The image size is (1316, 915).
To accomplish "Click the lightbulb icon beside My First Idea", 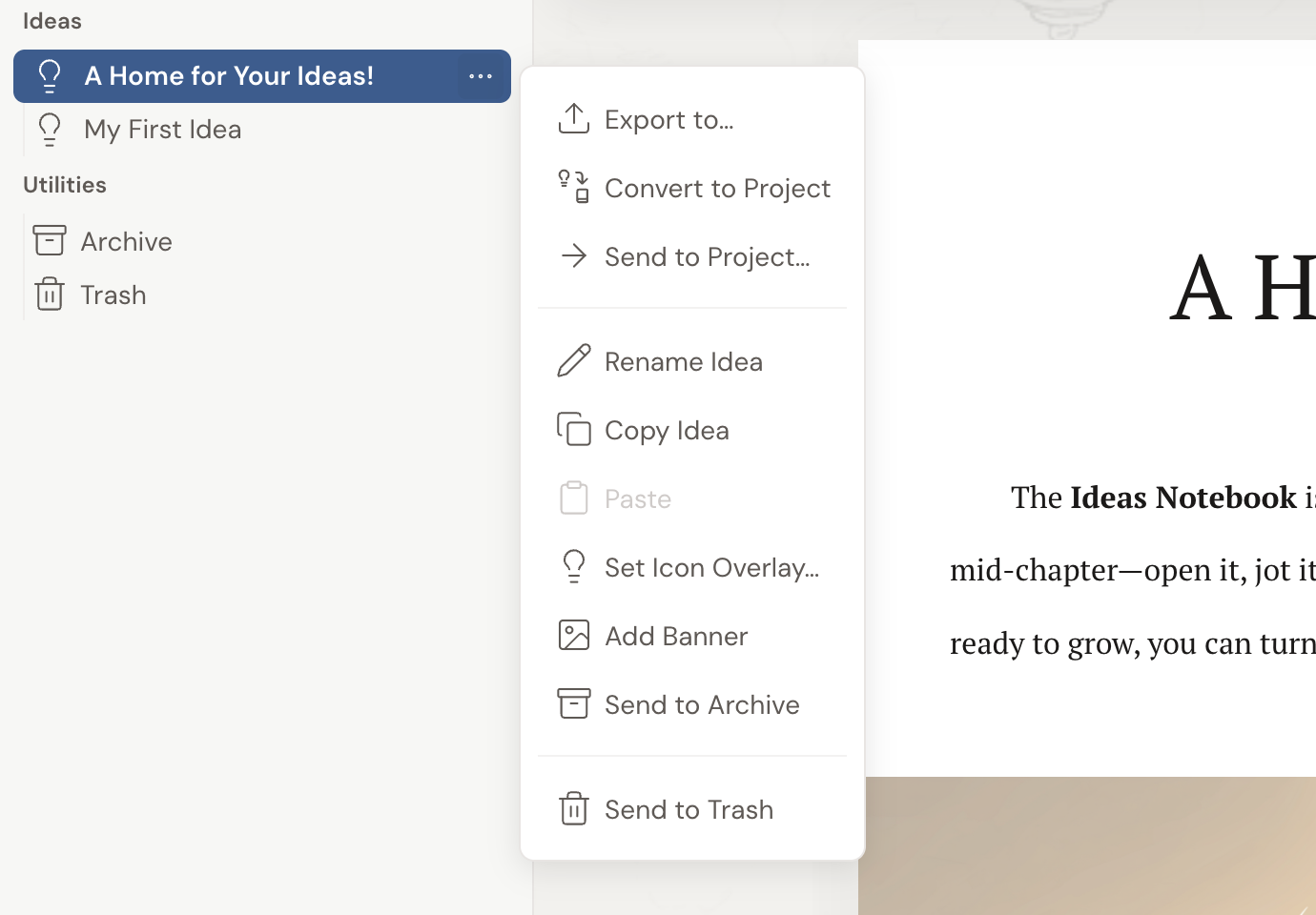I will (x=50, y=129).
